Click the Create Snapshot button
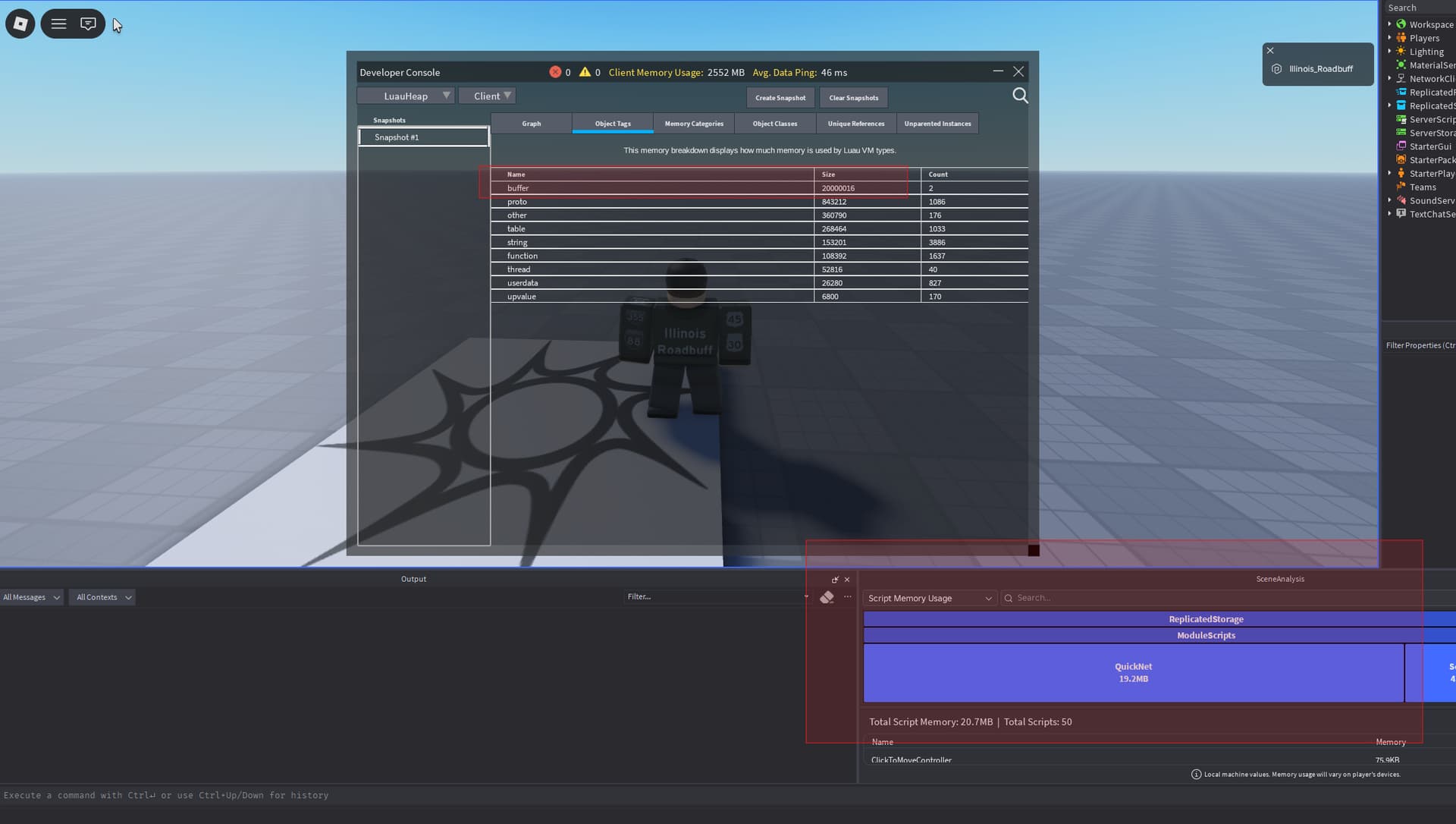1456x824 pixels. [x=780, y=98]
